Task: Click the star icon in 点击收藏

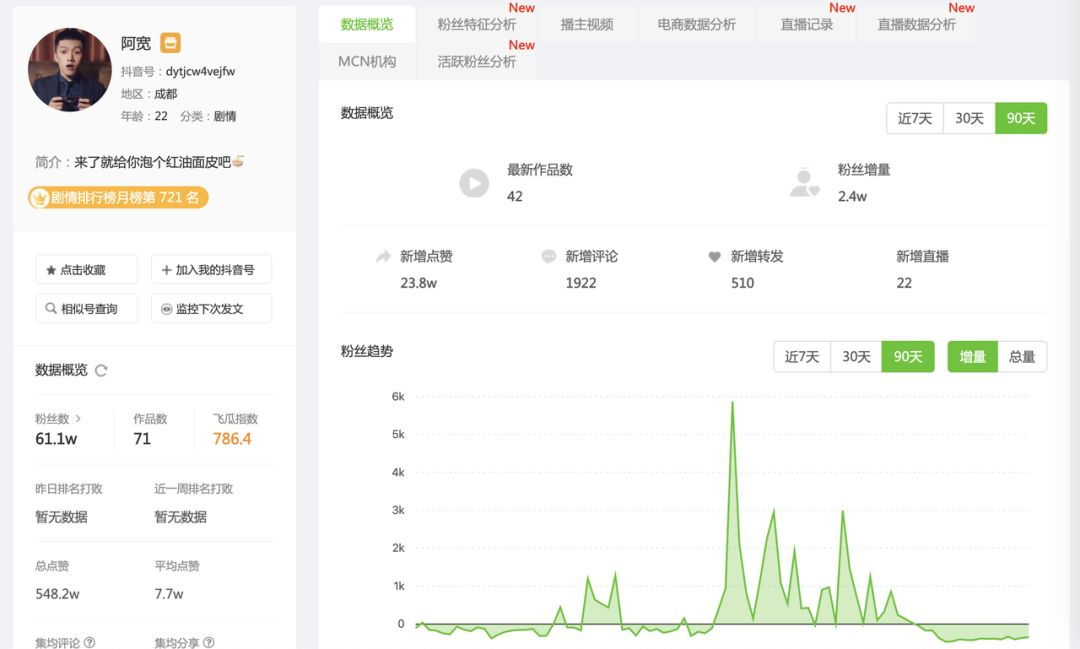Action: 51,270
